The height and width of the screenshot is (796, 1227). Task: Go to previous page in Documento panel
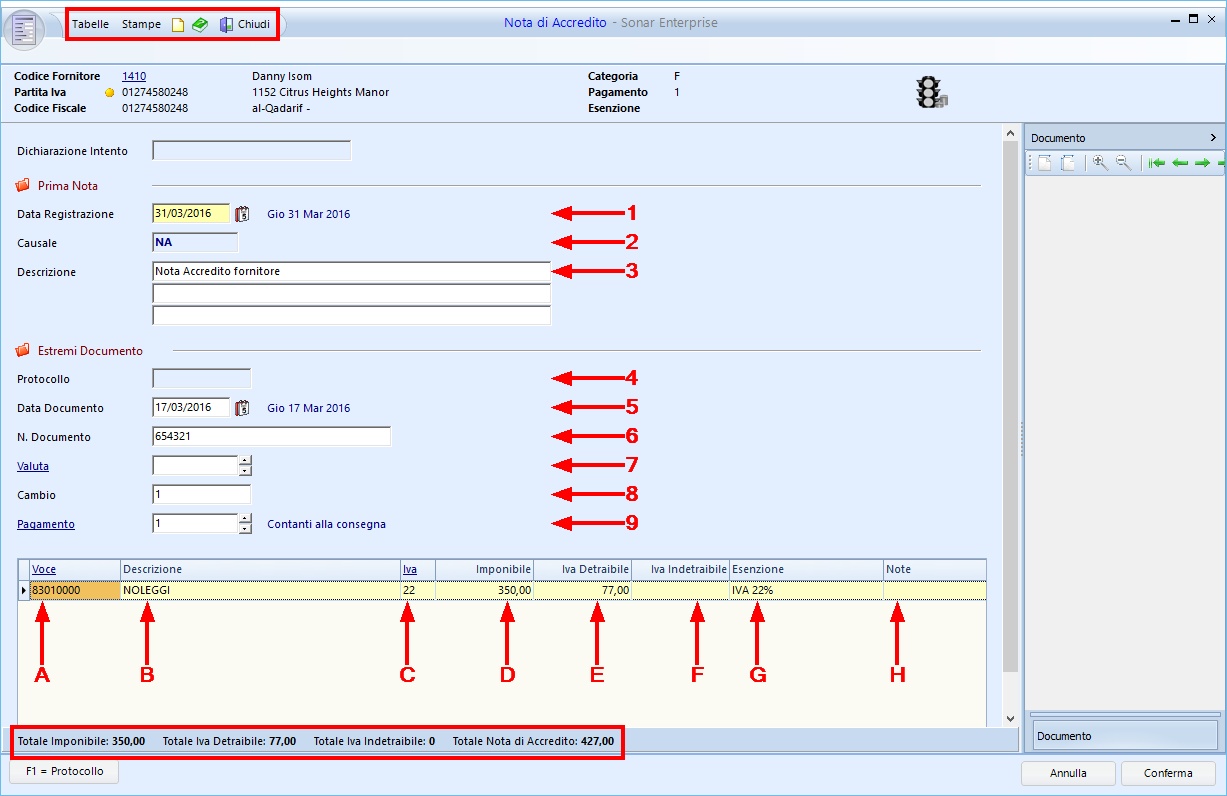pos(1180,163)
